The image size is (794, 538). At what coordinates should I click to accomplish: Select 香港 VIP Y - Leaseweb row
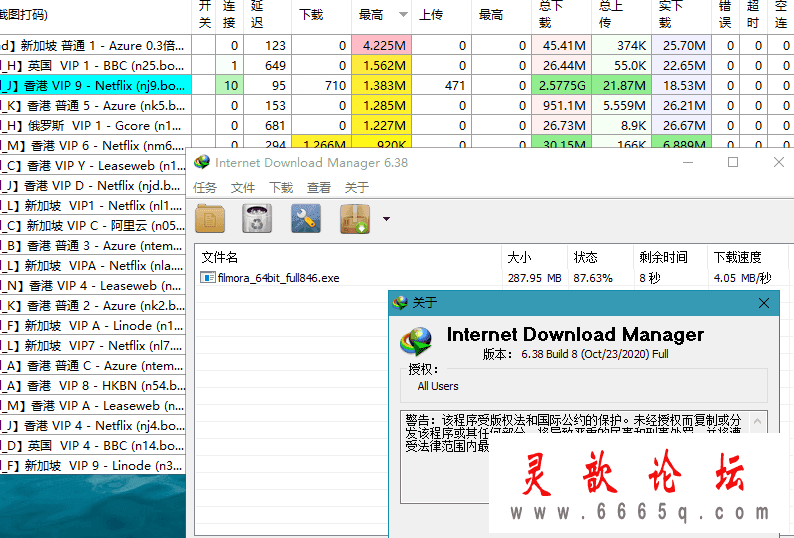(x=93, y=166)
